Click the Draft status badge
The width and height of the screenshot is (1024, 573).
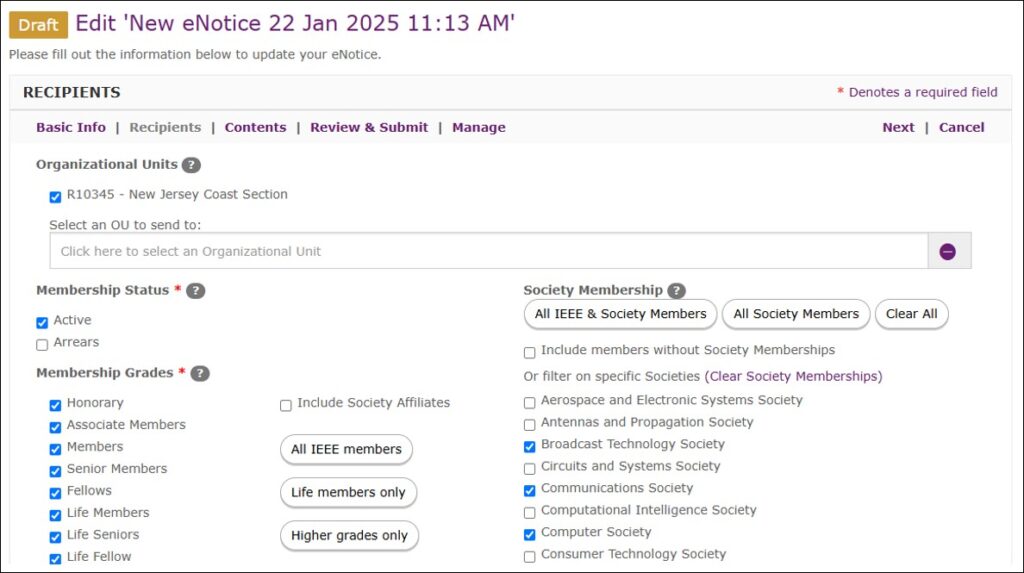pos(39,25)
